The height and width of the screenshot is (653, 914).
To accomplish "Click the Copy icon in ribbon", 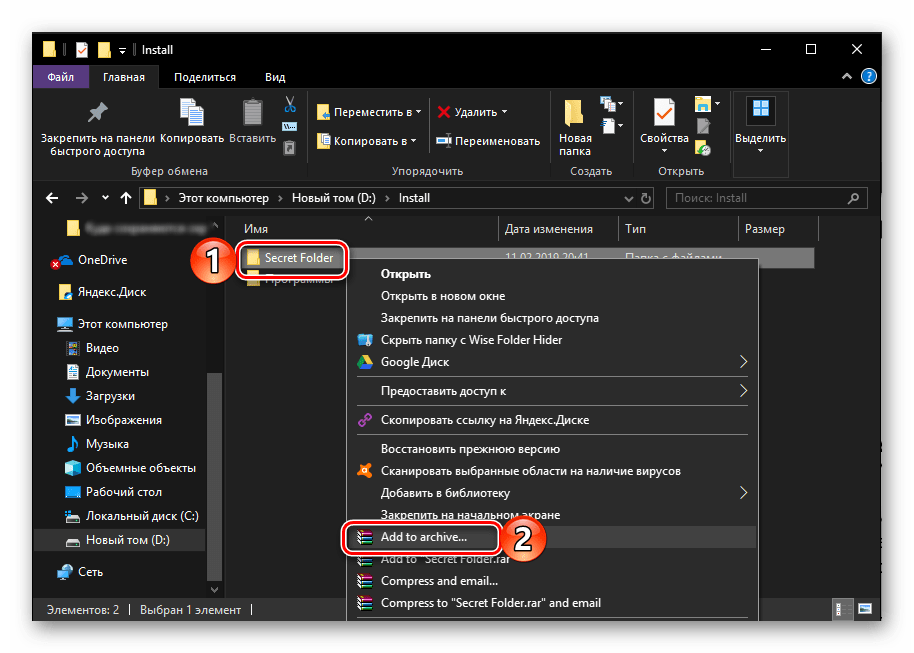I will coord(191,113).
